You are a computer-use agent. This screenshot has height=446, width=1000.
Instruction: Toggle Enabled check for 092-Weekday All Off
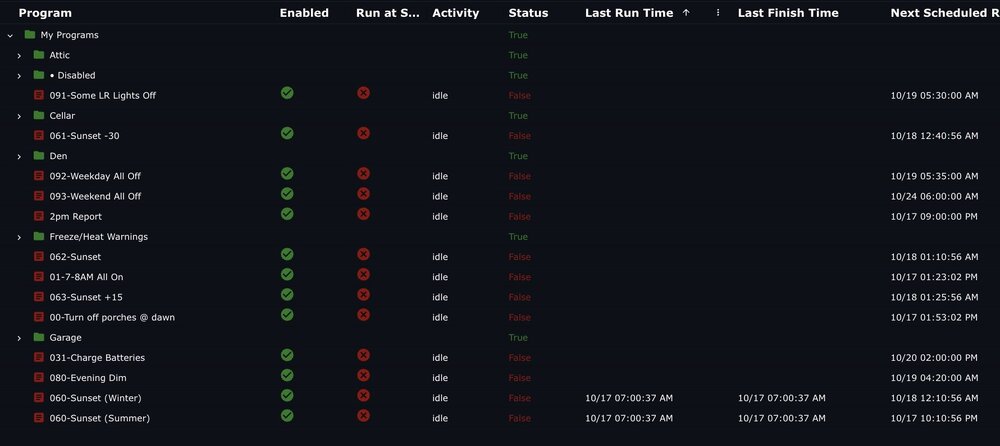tap(287, 174)
